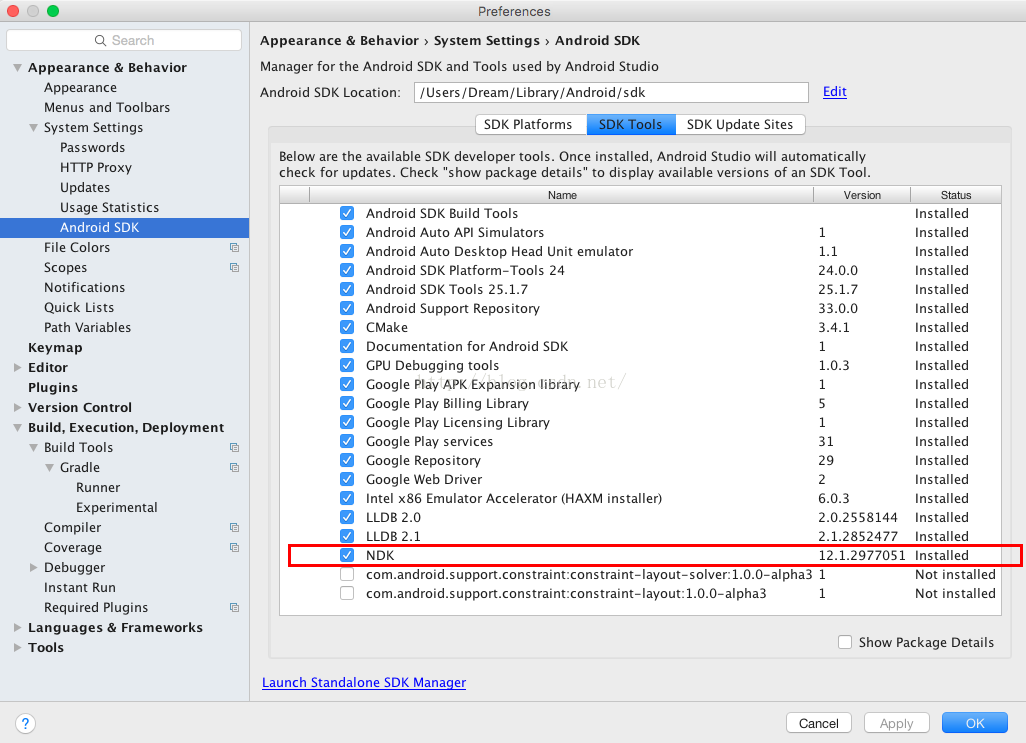This screenshot has width=1026, height=743.
Task: Select Experimental under Gradle
Action: (116, 508)
